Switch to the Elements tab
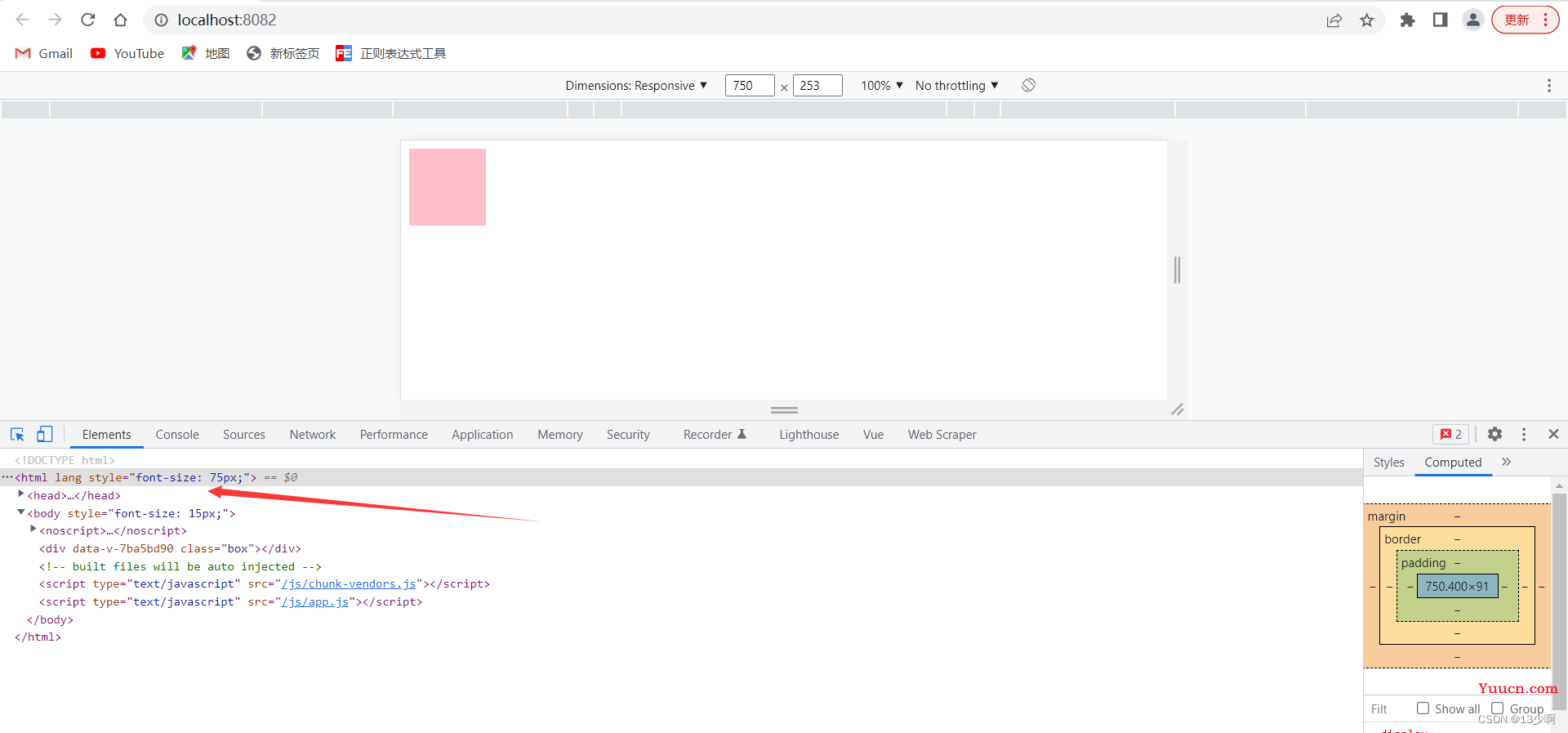The height and width of the screenshot is (733, 1568). click(x=106, y=435)
